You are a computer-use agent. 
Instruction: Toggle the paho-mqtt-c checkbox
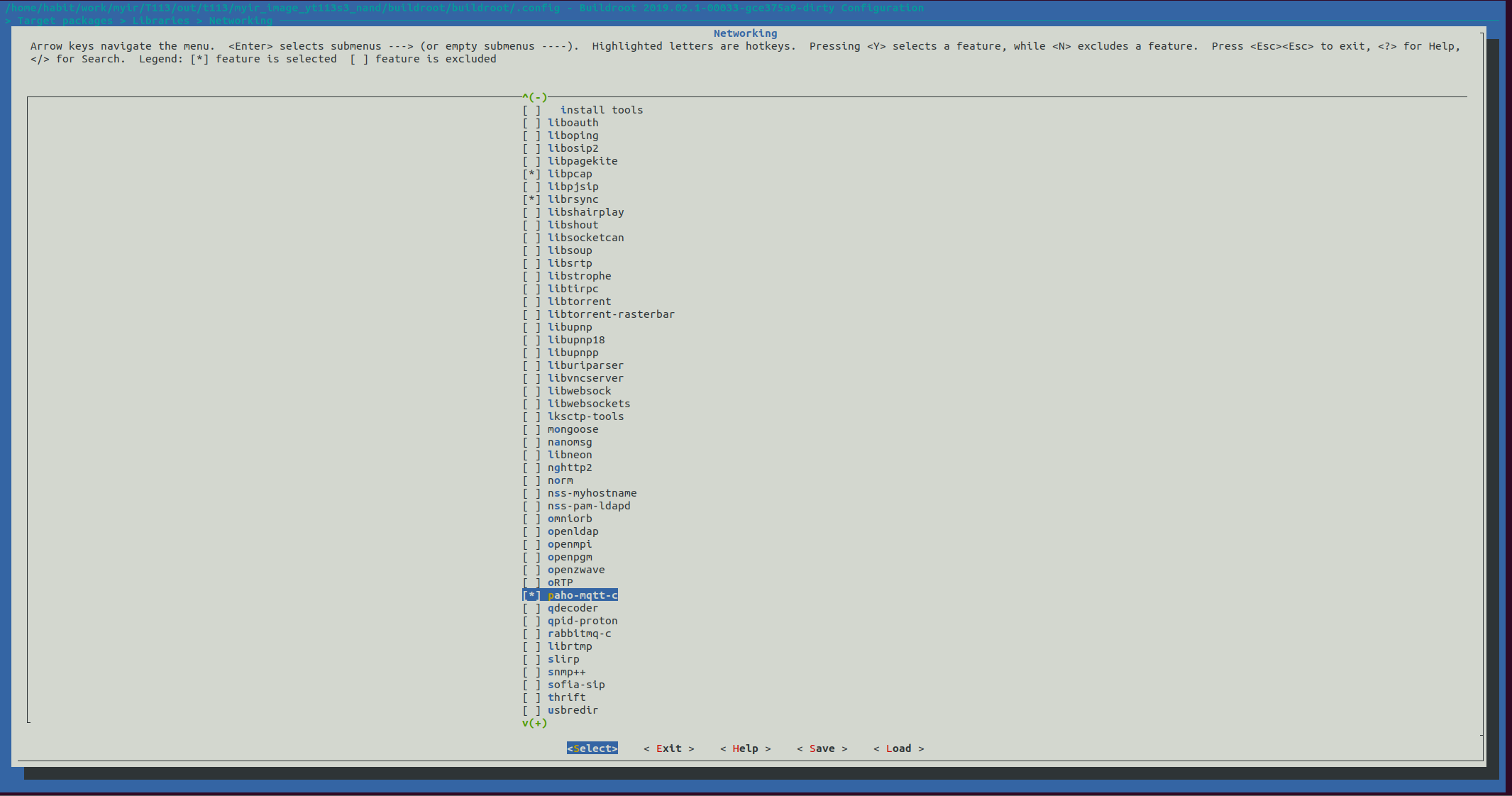(531, 595)
